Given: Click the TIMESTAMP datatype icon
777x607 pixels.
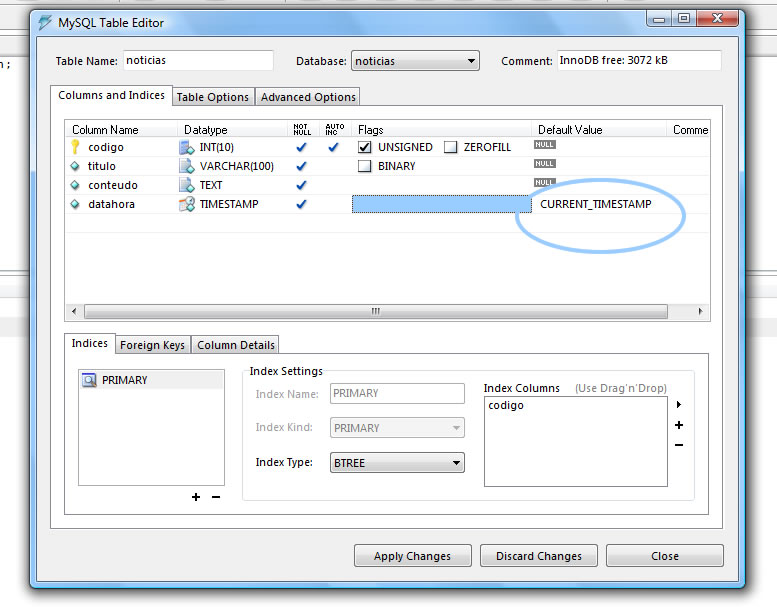Looking at the screenshot, I should coord(186,204).
